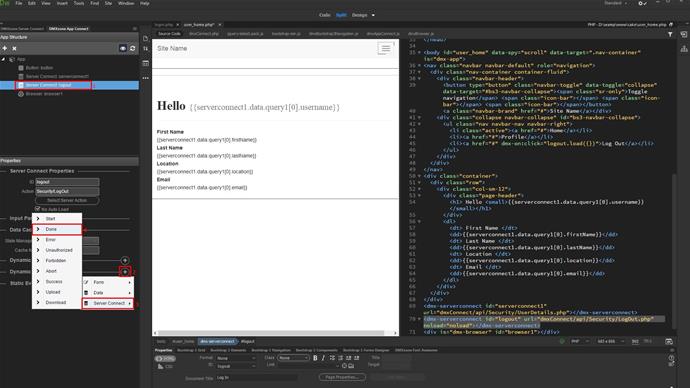This screenshot has width=690, height=388.
Task: Open the Class dropdown in Properties
Action: [294, 358]
